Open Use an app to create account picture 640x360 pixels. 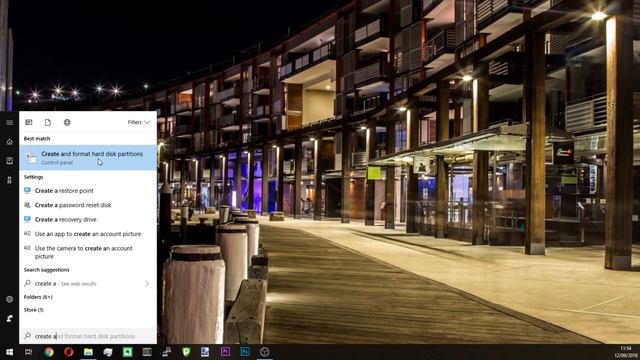point(88,234)
